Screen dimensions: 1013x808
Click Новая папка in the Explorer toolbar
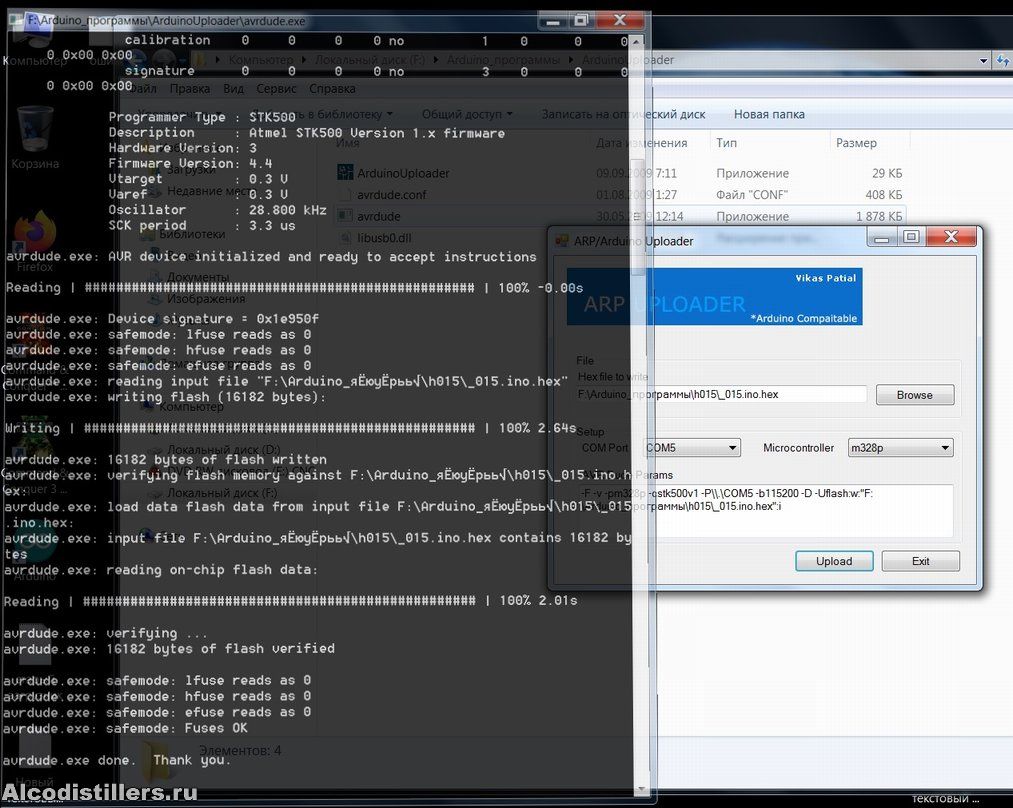pyautogui.click(x=769, y=114)
